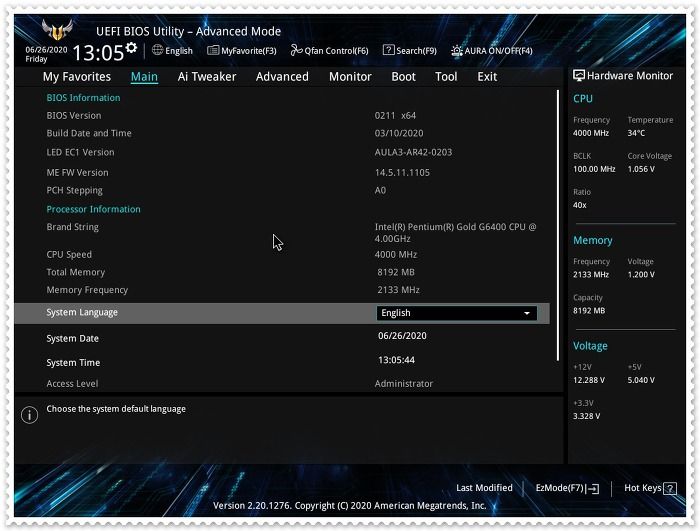Viewport: 700px width, 531px height.
Task: Open the System Language dropdown
Action: [x=457, y=313]
